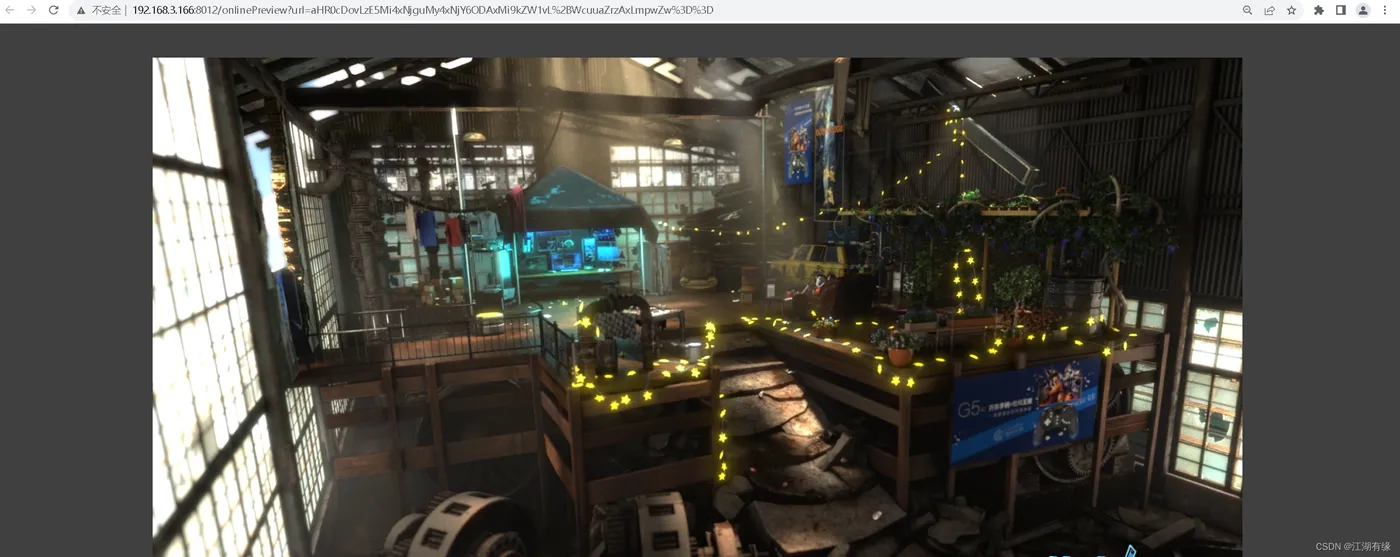The image size is (1400, 557).
Task: Open the page zoom magnifier control
Action: (x=1247, y=10)
